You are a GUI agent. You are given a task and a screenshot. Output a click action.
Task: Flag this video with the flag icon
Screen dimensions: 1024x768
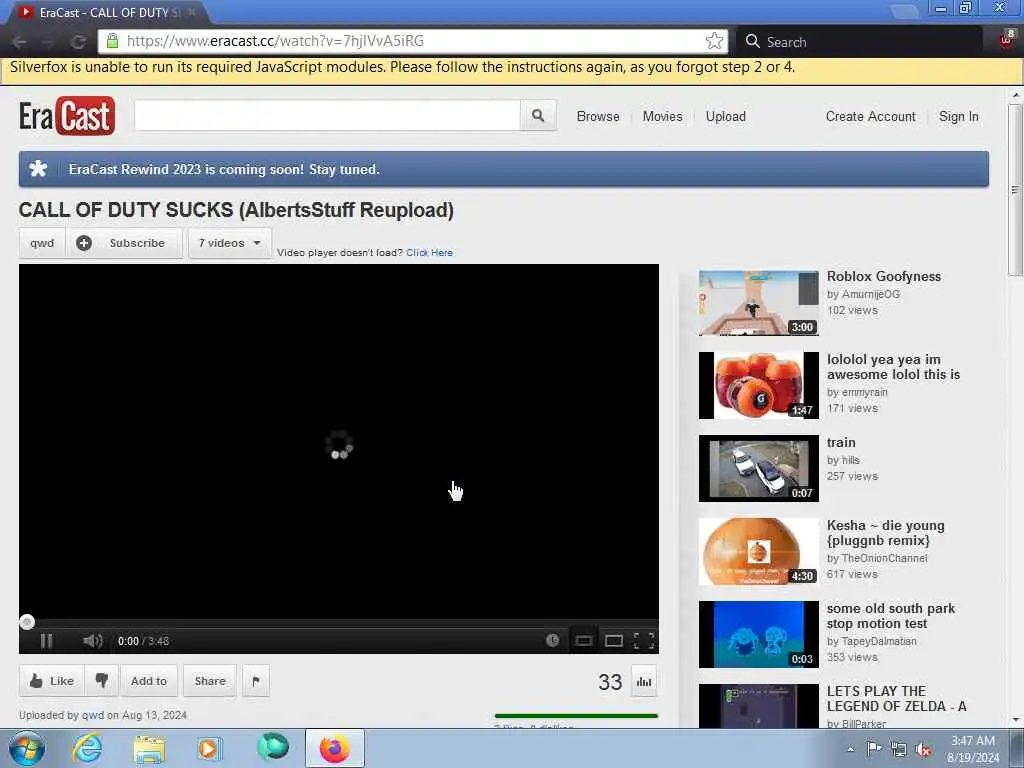(x=256, y=681)
